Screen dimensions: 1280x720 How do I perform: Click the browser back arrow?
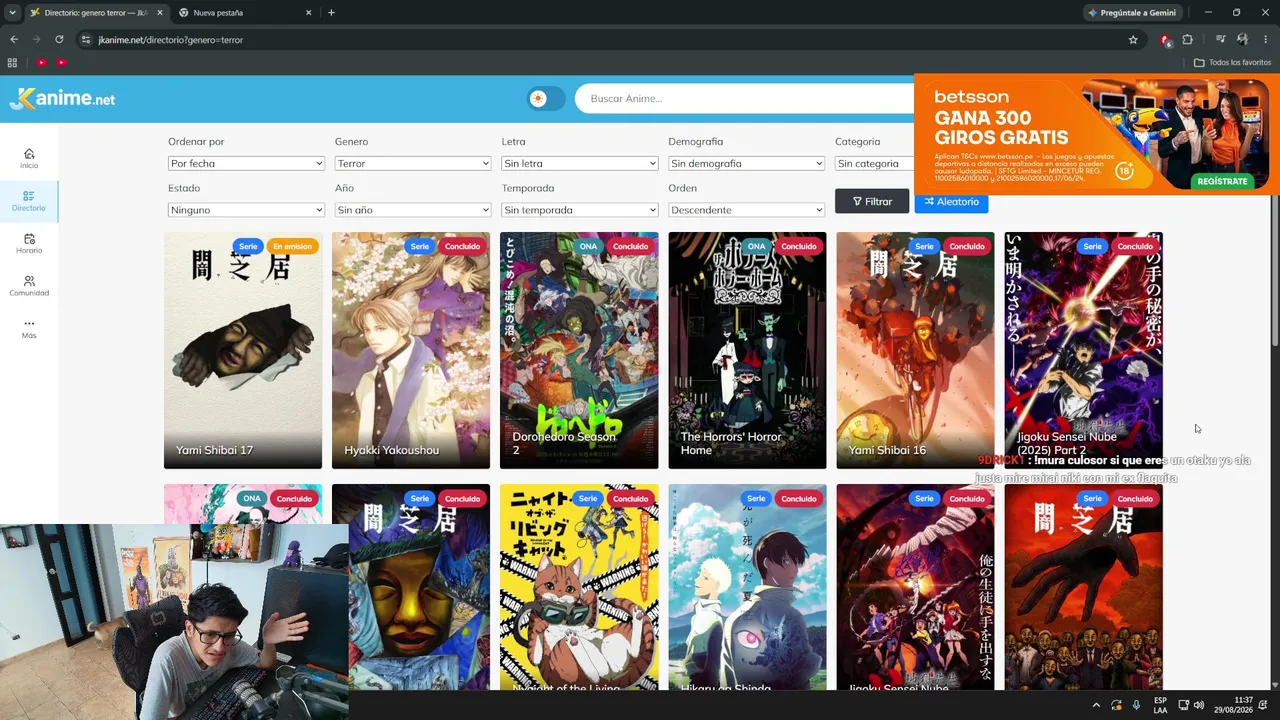pos(14,40)
